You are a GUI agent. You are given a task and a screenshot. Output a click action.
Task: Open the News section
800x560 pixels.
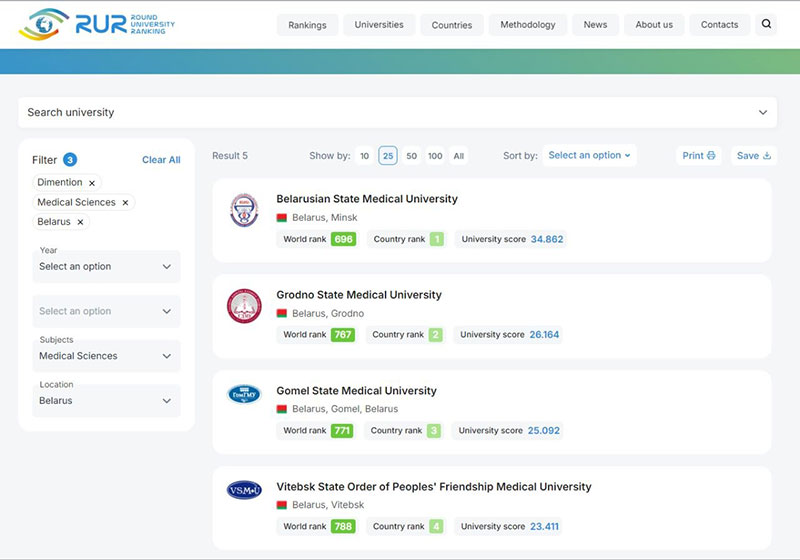click(595, 24)
